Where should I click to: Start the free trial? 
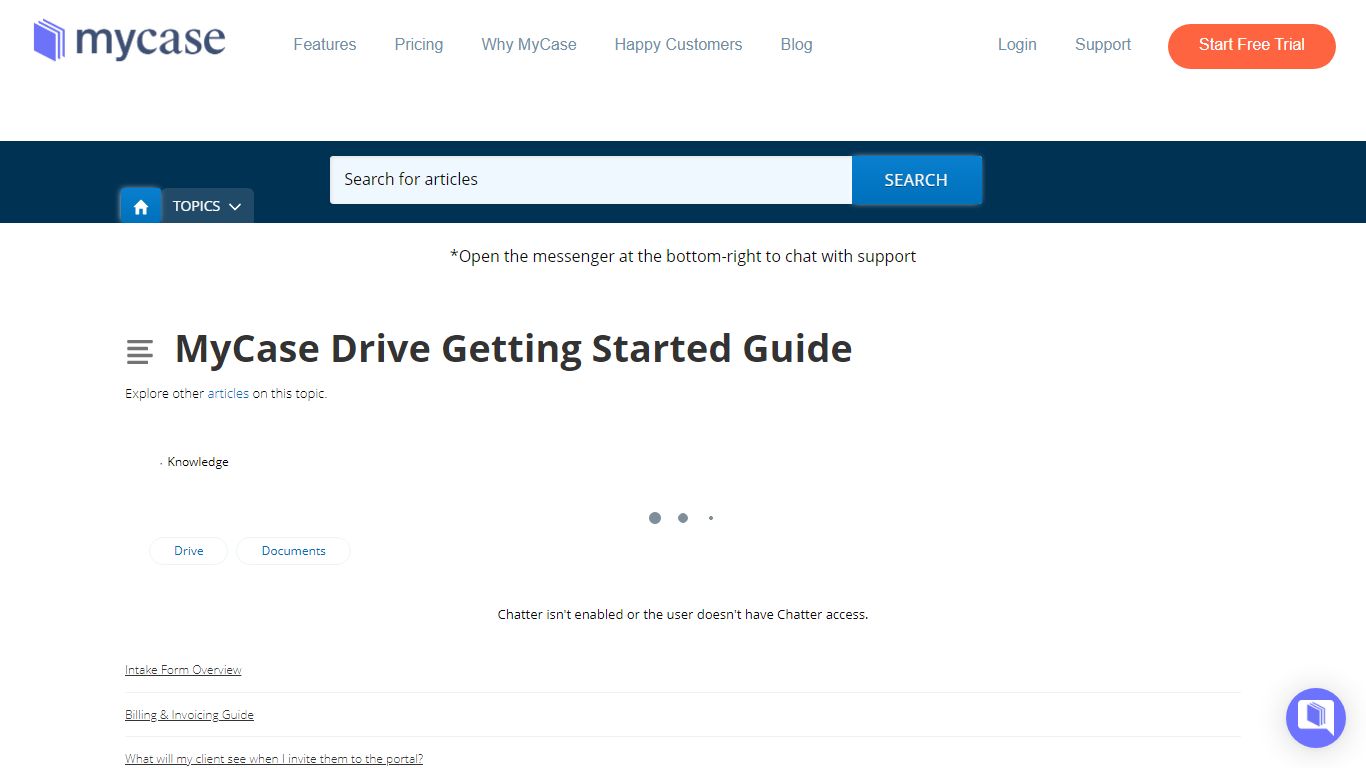[x=1252, y=46]
